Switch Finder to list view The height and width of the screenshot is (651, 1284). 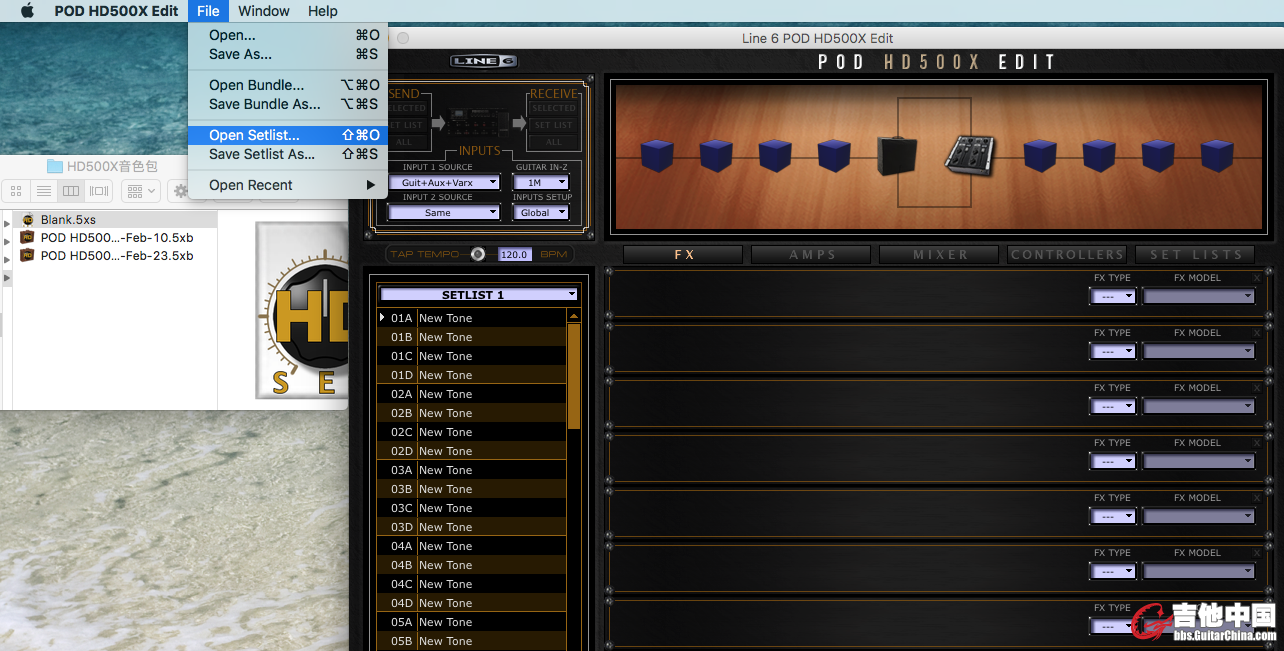(44, 191)
